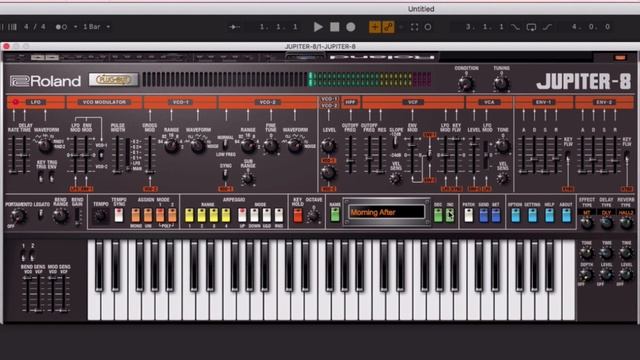Turn the BEND RANGE knob
This screenshot has width=640, height=360.
[60, 215]
